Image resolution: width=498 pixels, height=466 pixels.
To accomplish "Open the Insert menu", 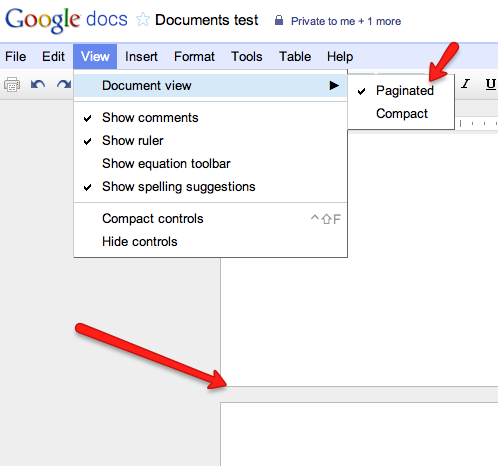I will pos(141,57).
